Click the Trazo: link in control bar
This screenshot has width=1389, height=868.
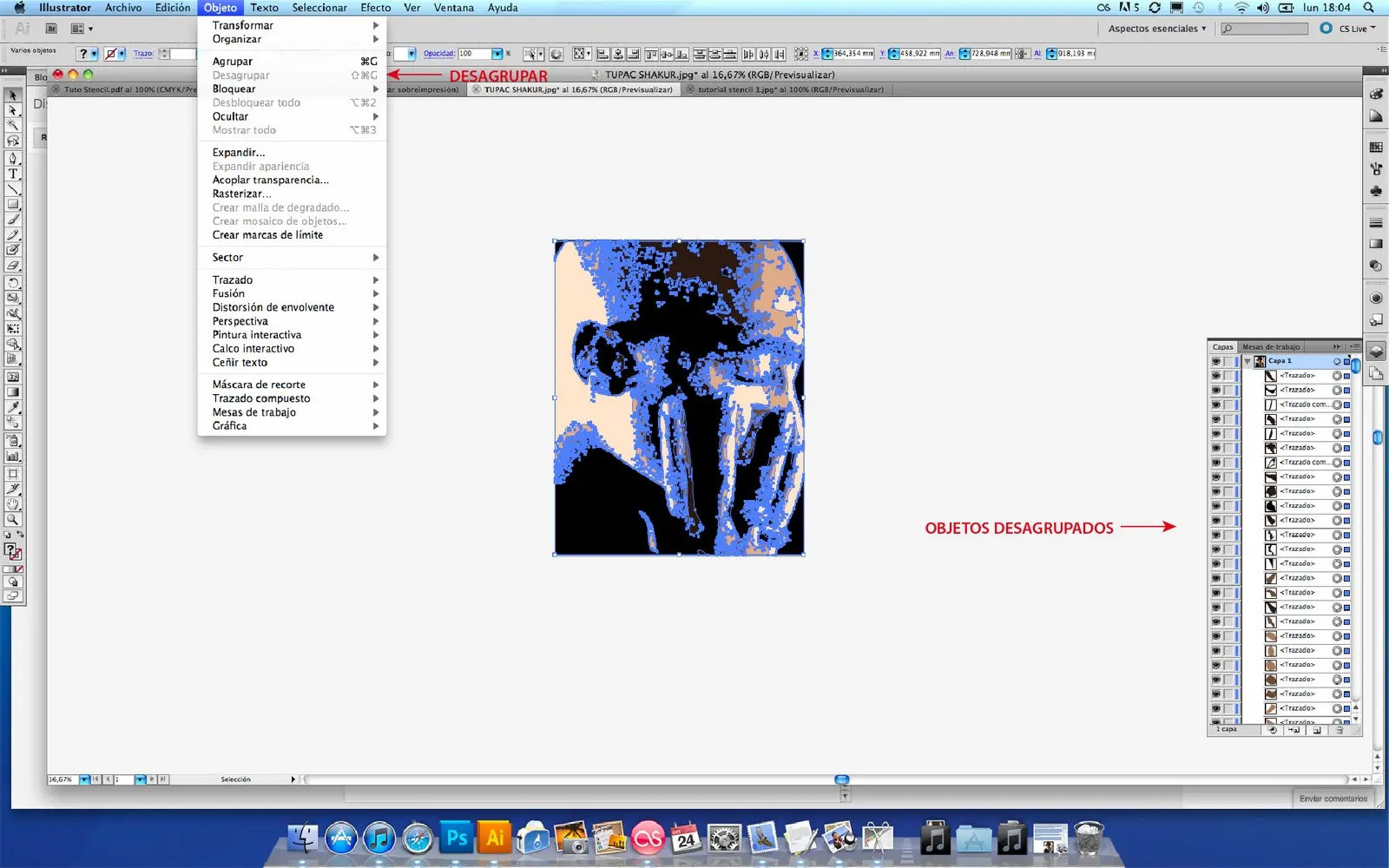click(143, 54)
